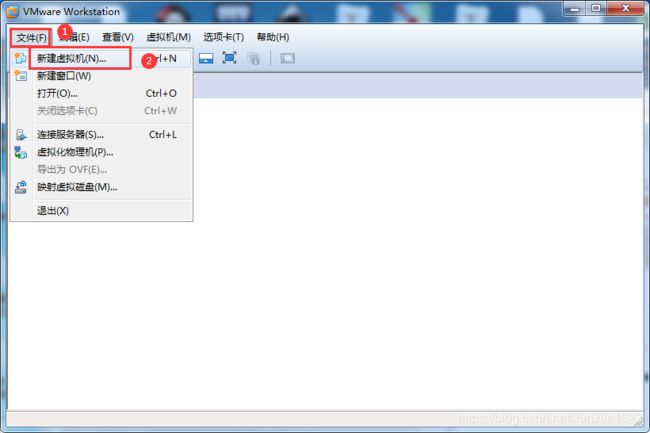The image size is (650, 433).
Task: Click the disabled 导出为 OVF(E)... entry
Action: tap(102, 169)
